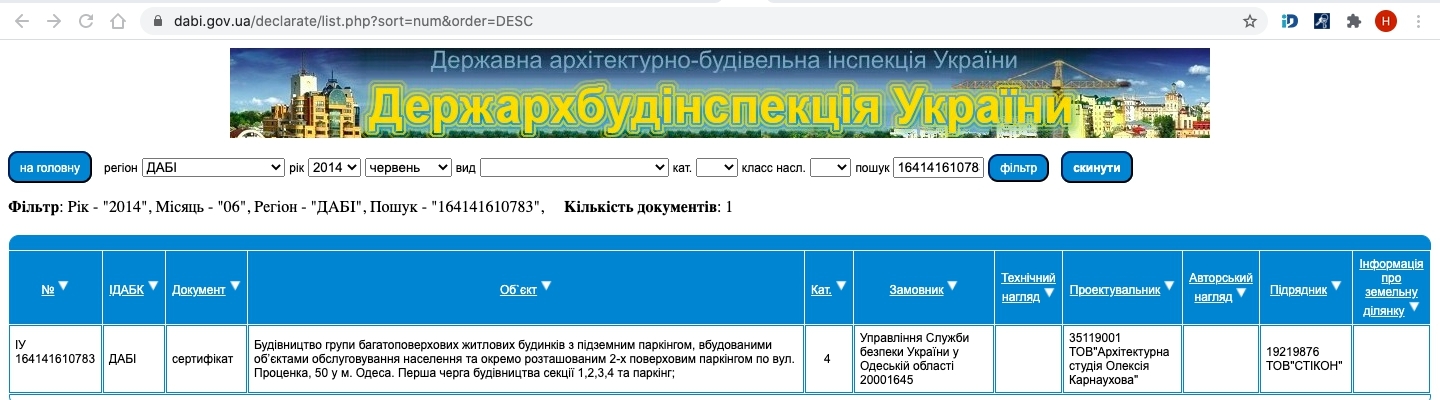Open the extensions puzzle menu
Image resolution: width=1440 pixels, height=400 pixels.
[x=1354, y=20]
